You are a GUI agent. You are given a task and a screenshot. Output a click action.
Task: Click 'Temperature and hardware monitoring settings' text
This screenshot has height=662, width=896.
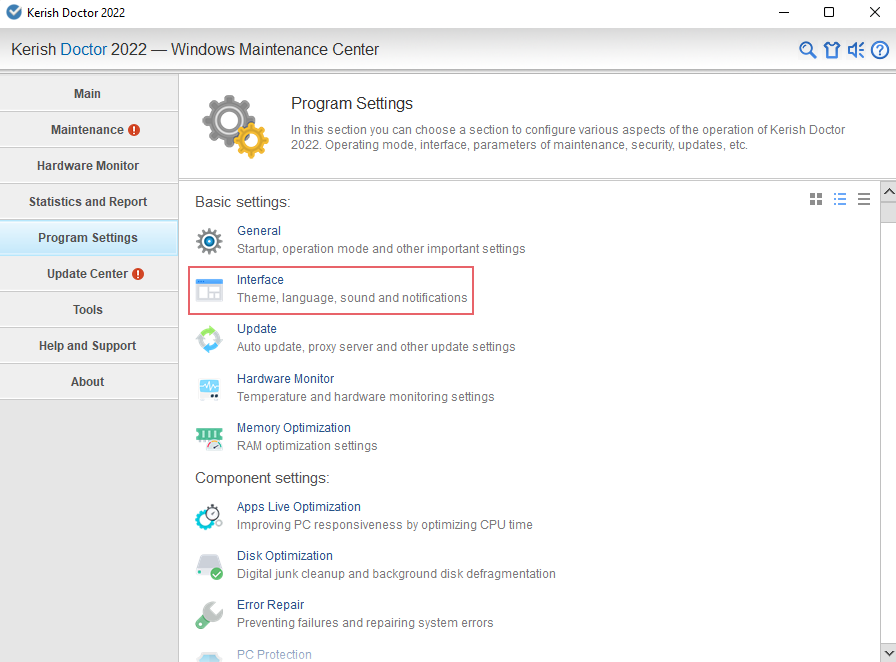point(366,397)
